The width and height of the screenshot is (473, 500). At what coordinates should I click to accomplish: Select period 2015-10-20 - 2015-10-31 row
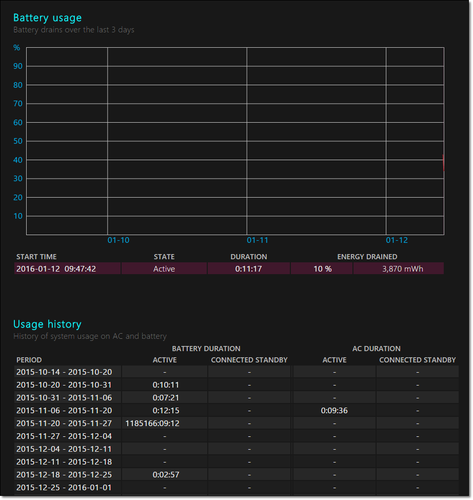(236, 385)
